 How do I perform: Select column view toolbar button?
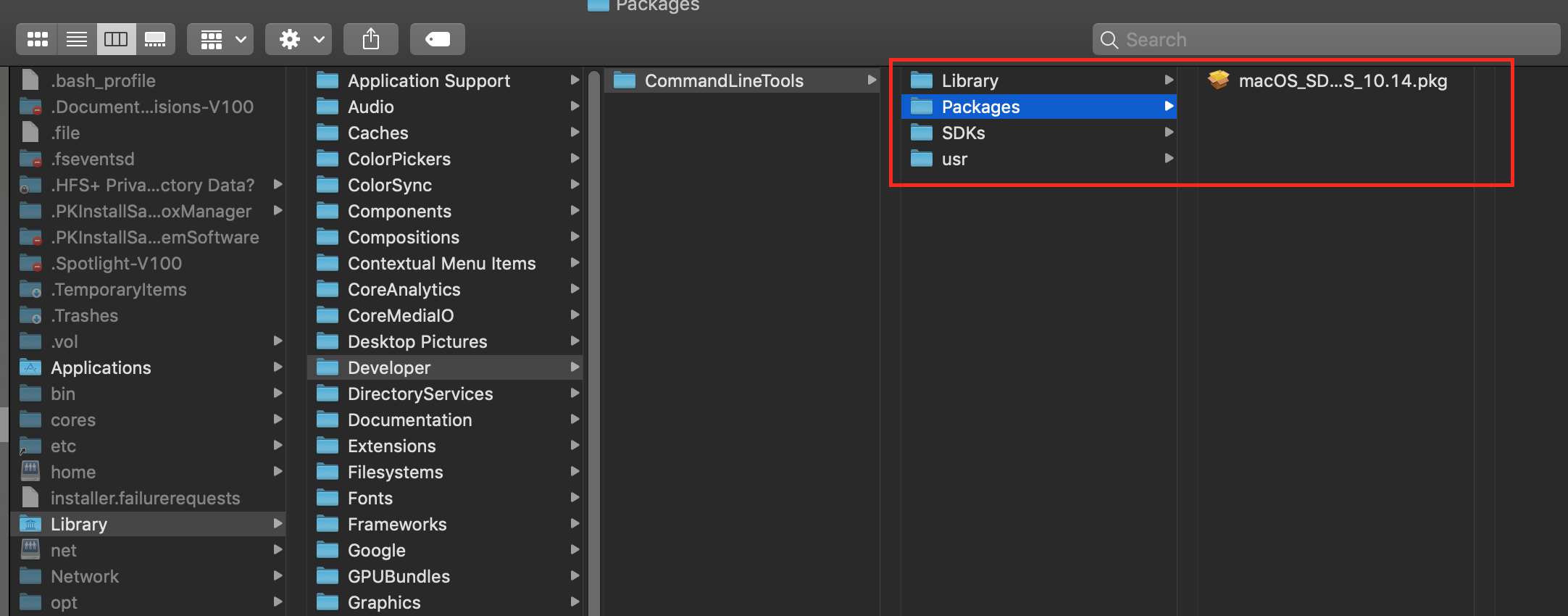pos(116,39)
